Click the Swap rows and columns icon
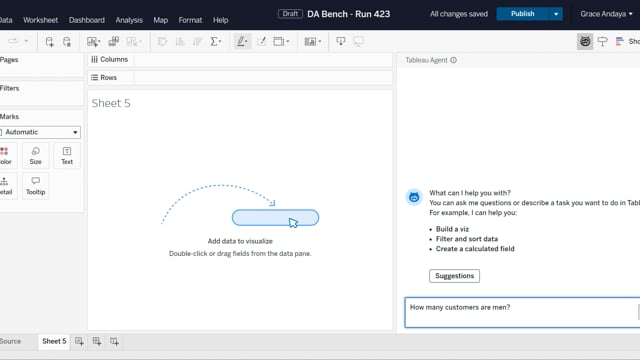This screenshot has width=640, height=360. pos(162,41)
